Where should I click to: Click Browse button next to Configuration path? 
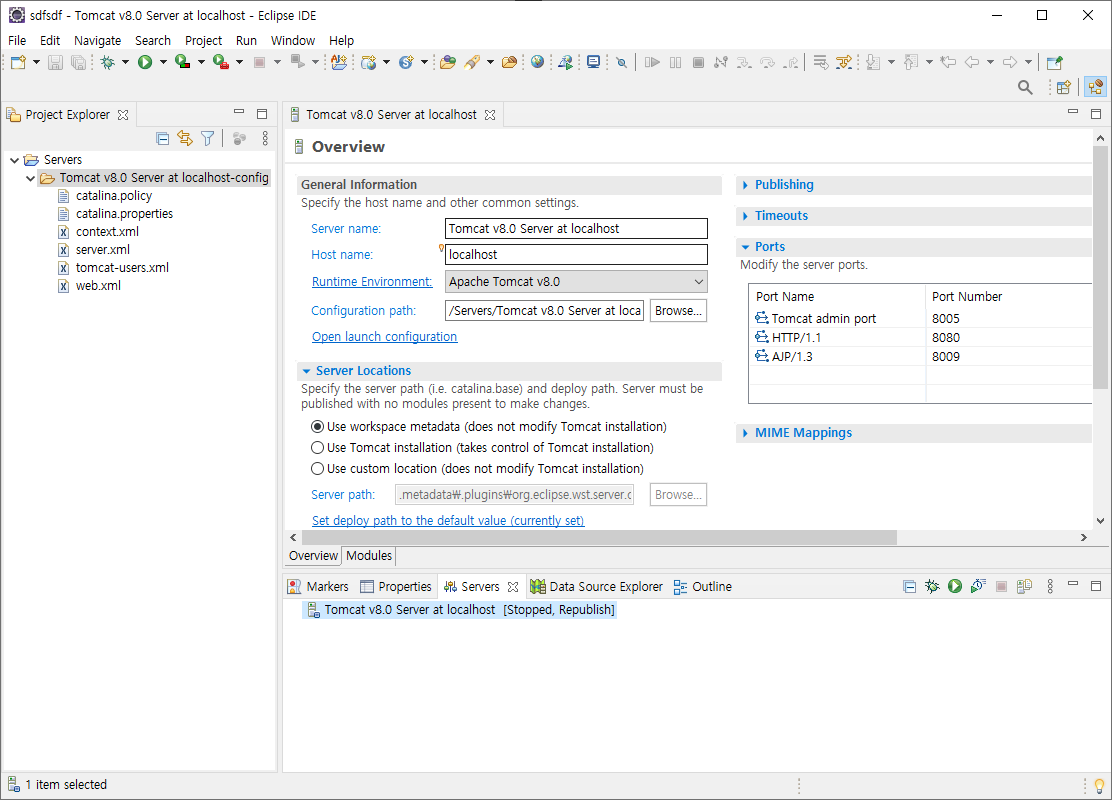click(x=678, y=311)
